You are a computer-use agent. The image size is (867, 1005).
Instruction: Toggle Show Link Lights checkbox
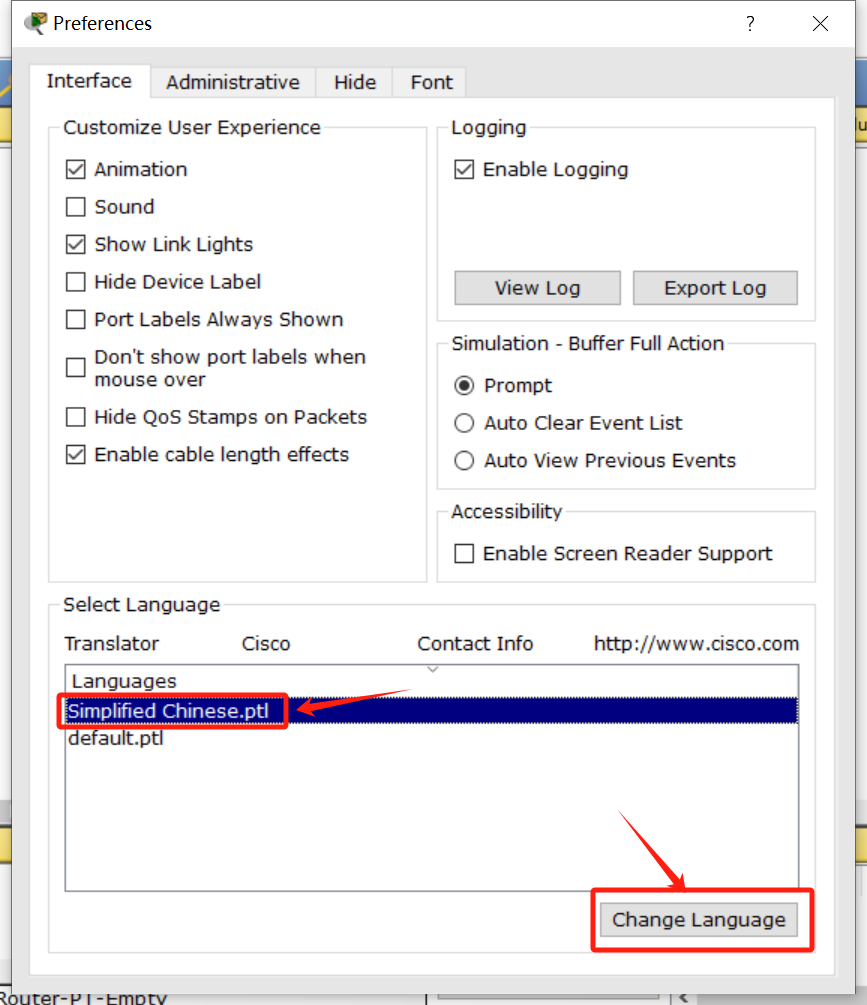[x=76, y=244]
